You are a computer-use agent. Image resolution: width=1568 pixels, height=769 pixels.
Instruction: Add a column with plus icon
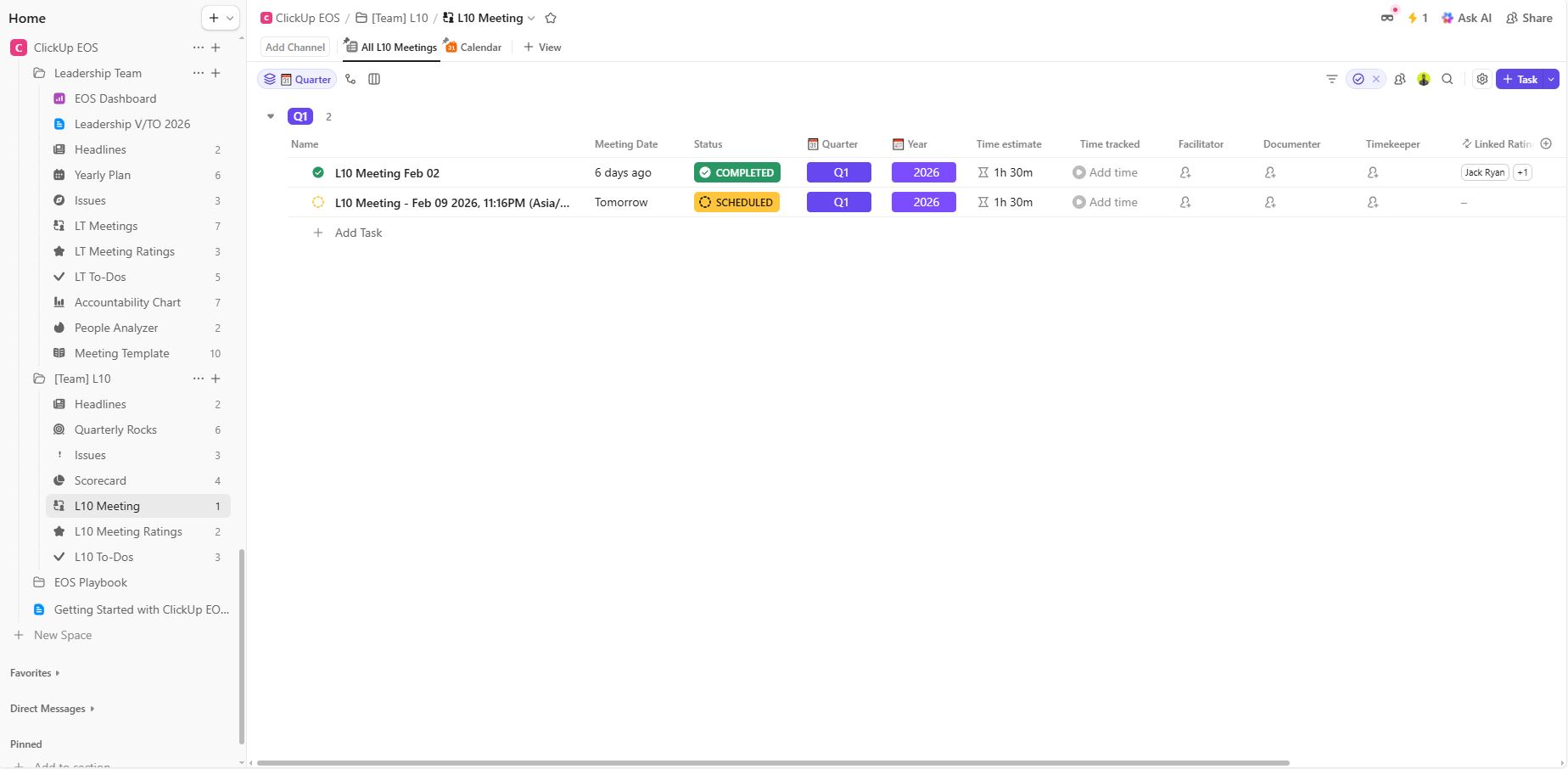(1546, 143)
